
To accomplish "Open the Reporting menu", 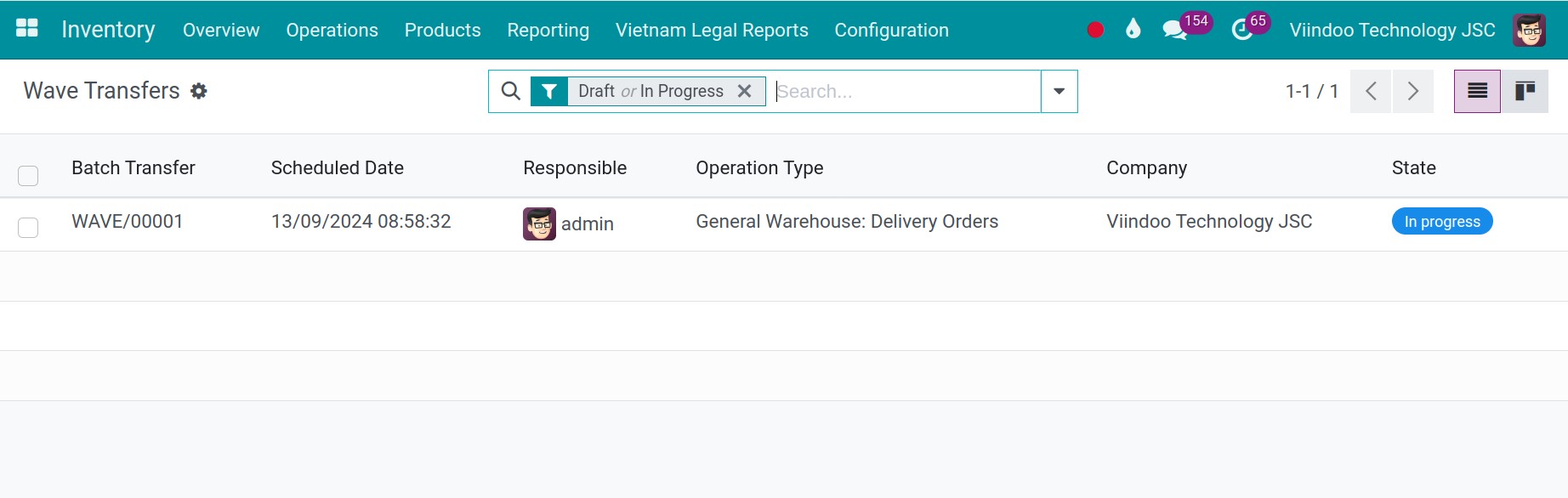I will [548, 30].
